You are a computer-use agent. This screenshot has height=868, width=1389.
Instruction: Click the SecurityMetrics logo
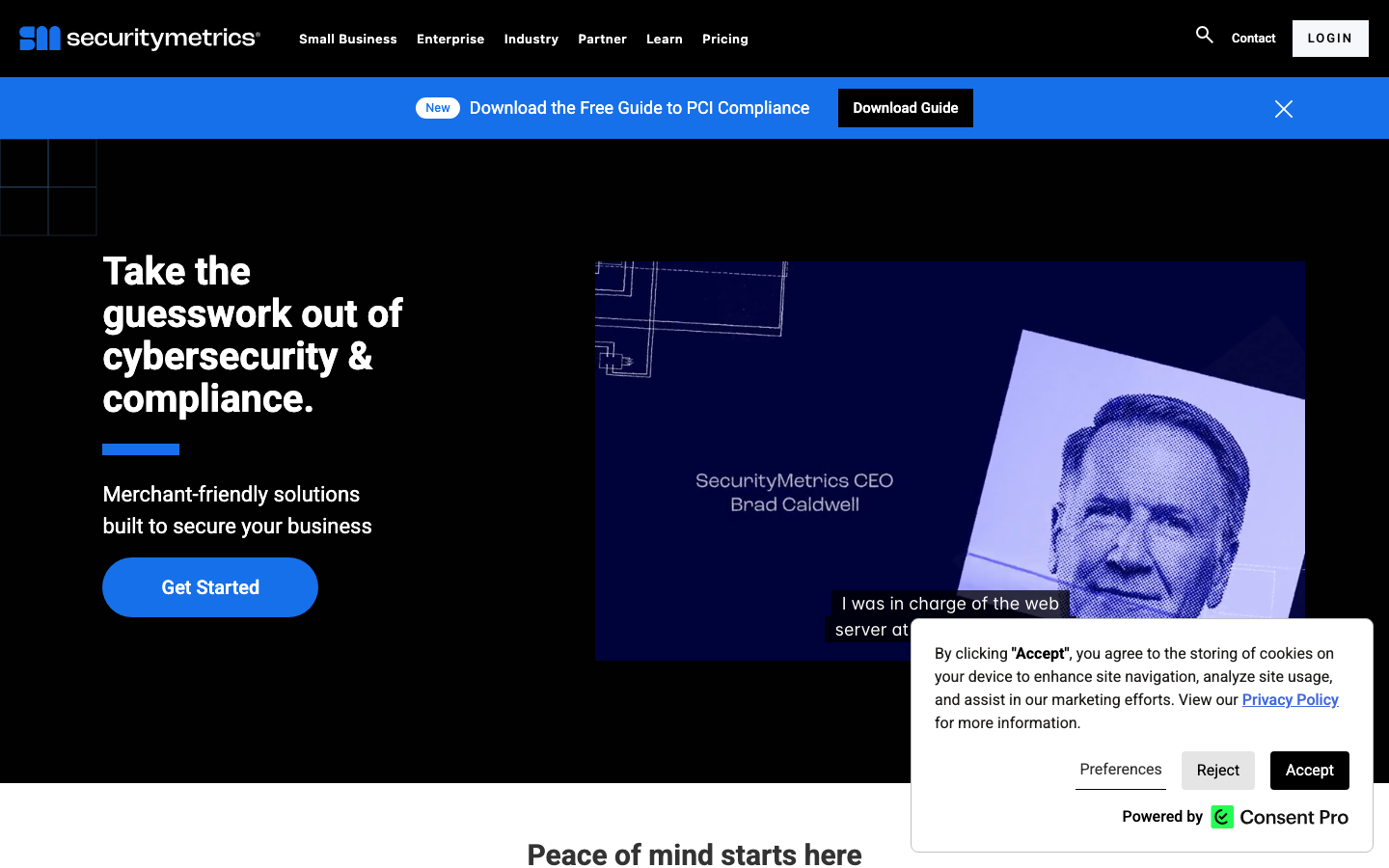coord(140,39)
